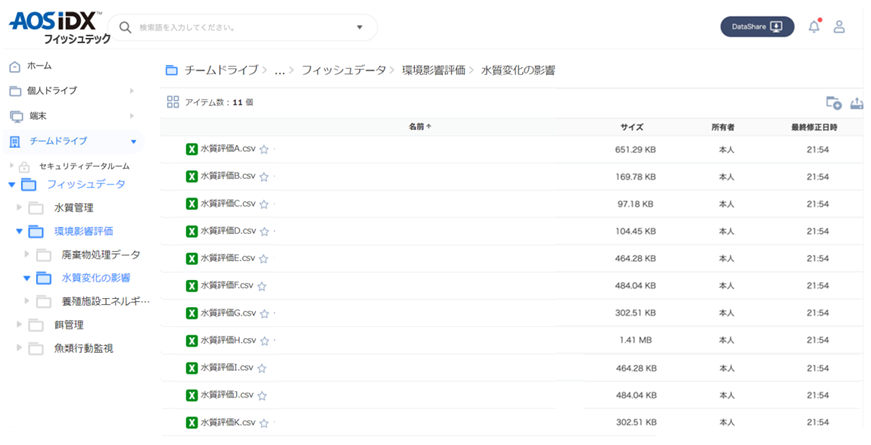This screenshot has width=871, height=445.
Task: Navigate to フィッシュデータ breadcrumb
Action: coord(343,70)
